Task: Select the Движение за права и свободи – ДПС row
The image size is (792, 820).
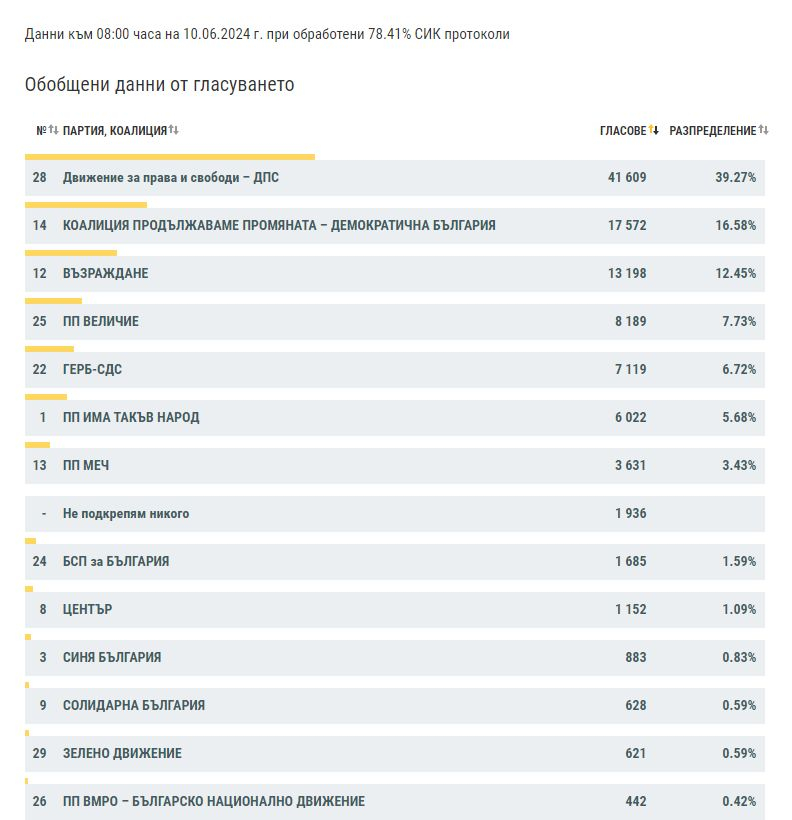Action: pos(395,178)
